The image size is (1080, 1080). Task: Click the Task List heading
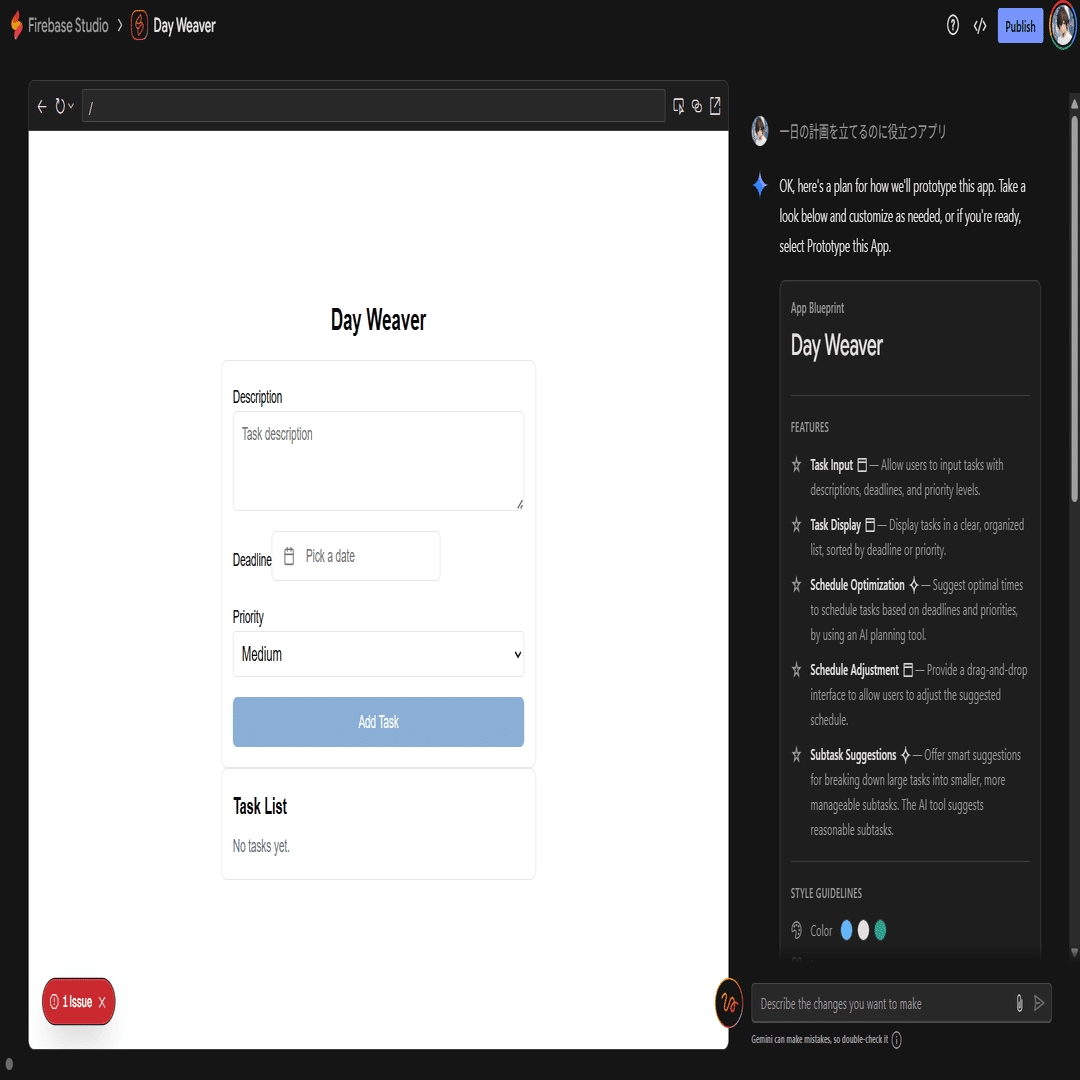pos(260,806)
